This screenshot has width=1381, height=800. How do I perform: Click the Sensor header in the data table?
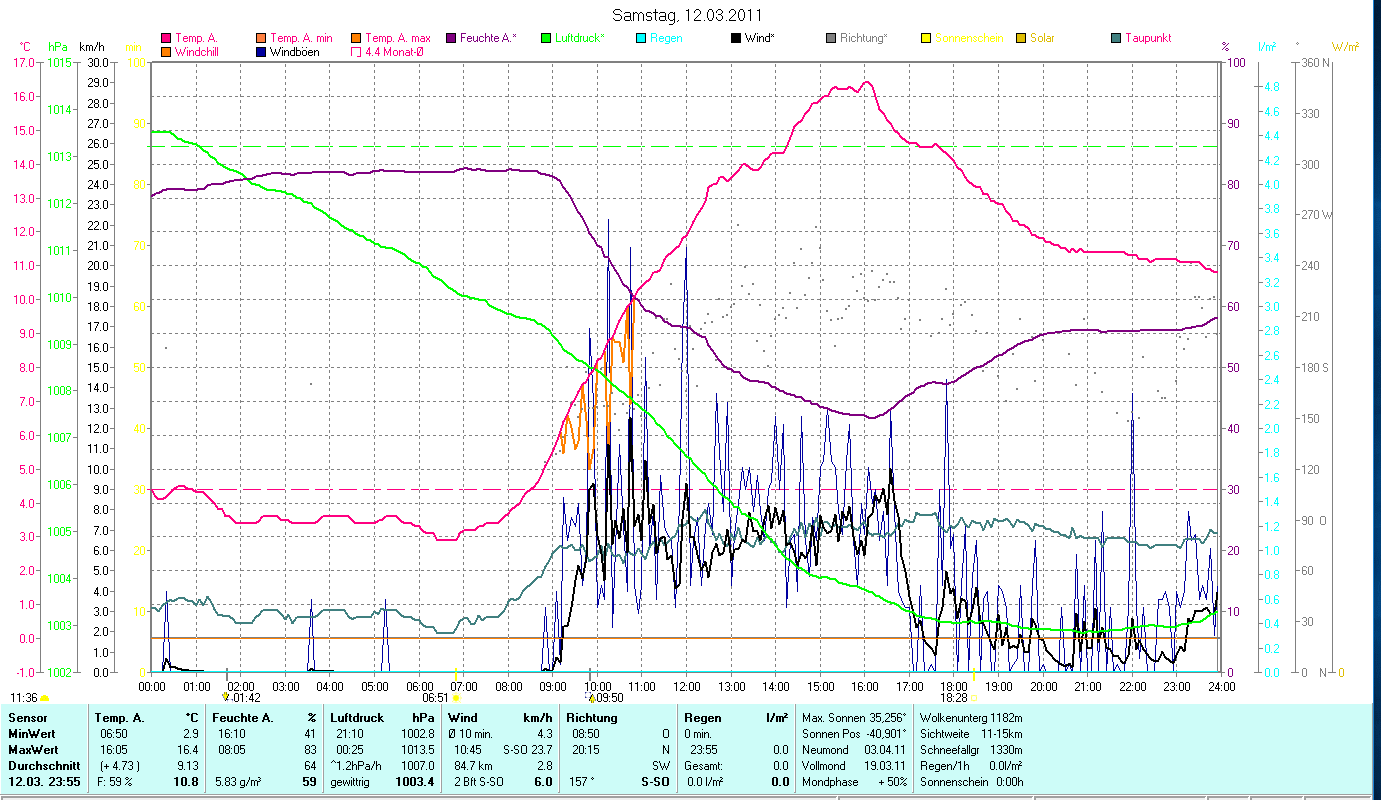tap(26, 718)
